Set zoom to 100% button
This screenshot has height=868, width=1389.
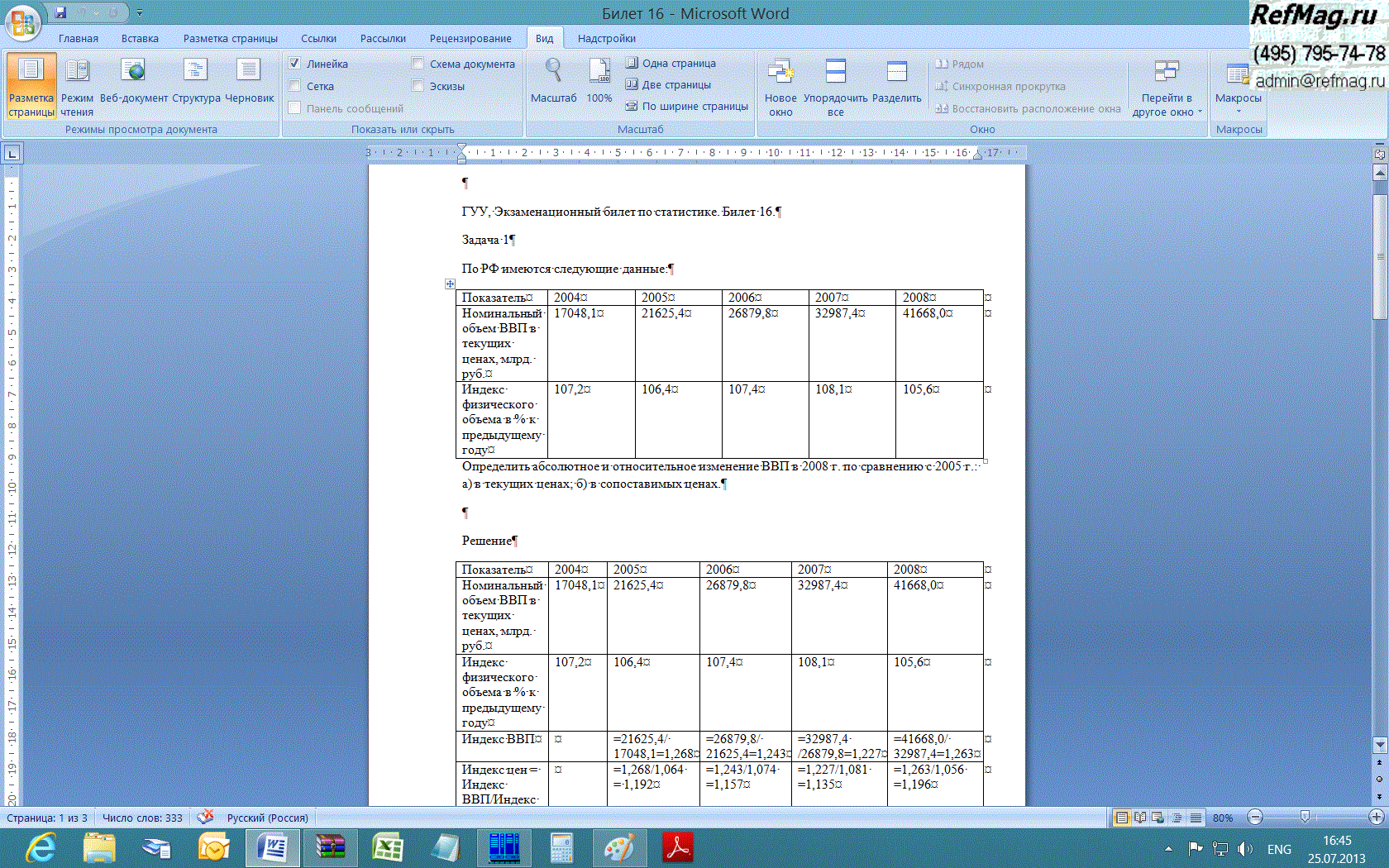(599, 80)
